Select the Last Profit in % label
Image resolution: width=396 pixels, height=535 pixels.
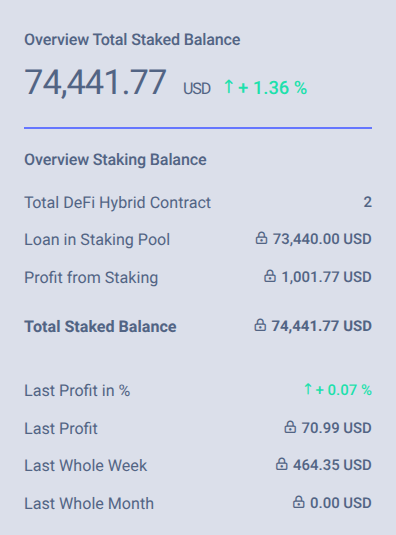(x=77, y=391)
